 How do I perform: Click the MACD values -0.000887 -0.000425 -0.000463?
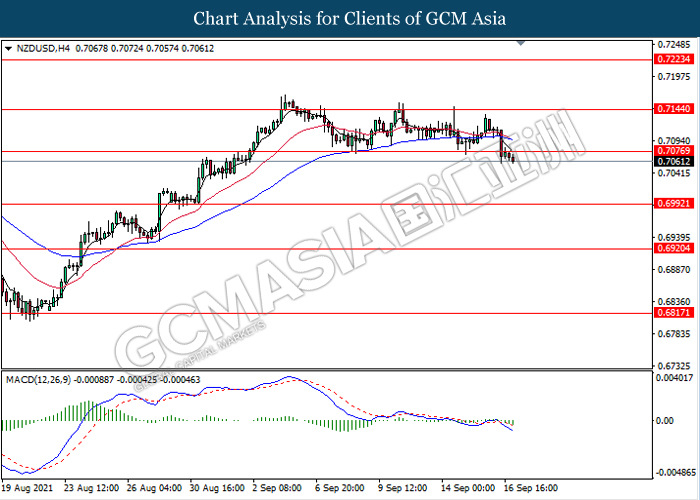137,380
